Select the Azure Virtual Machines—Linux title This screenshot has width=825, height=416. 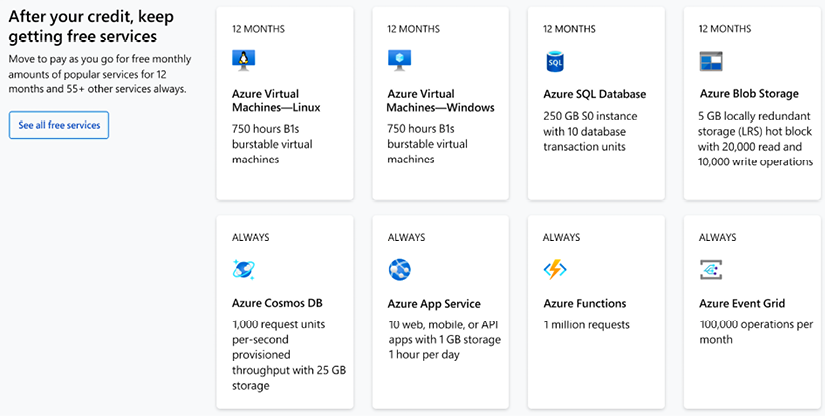276,101
